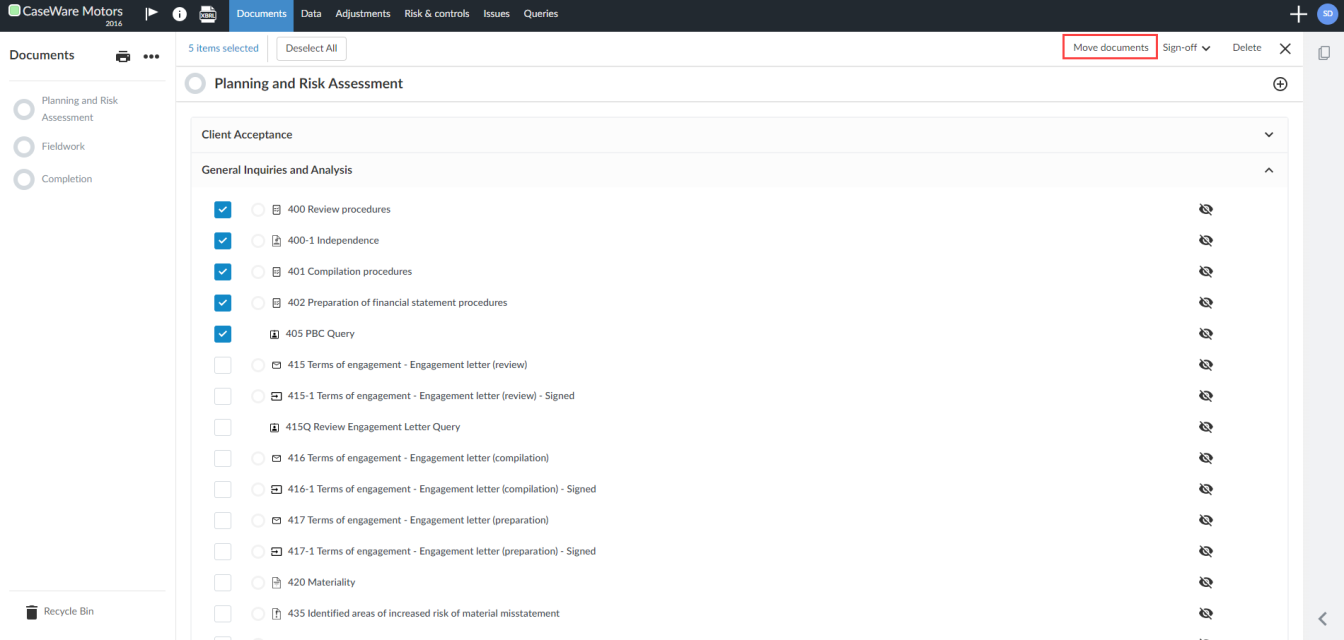Click the global plus icon in top bar
The width and height of the screenshot is (1344, 640).
pos(1298,14)
